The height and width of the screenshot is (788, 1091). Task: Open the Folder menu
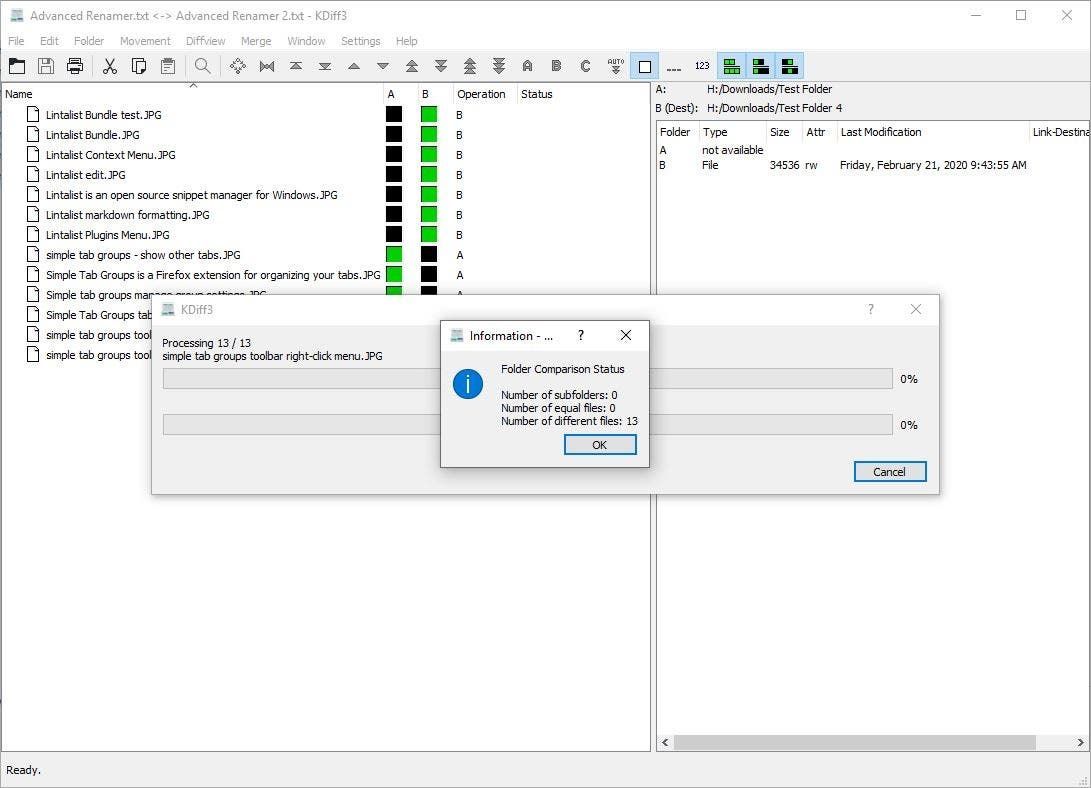(89, 41)
